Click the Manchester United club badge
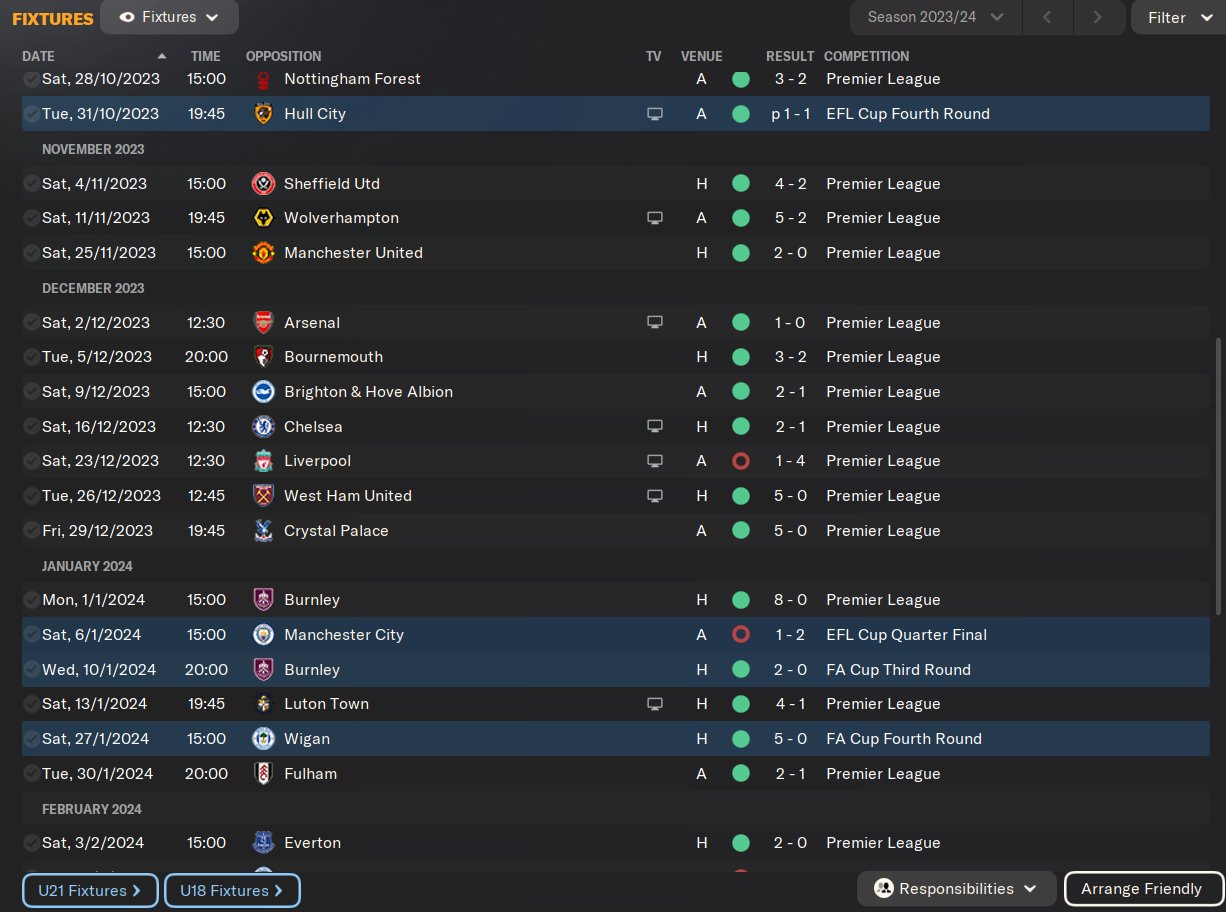Viewport: 1226px width, 912px height. tap(263, 253)
